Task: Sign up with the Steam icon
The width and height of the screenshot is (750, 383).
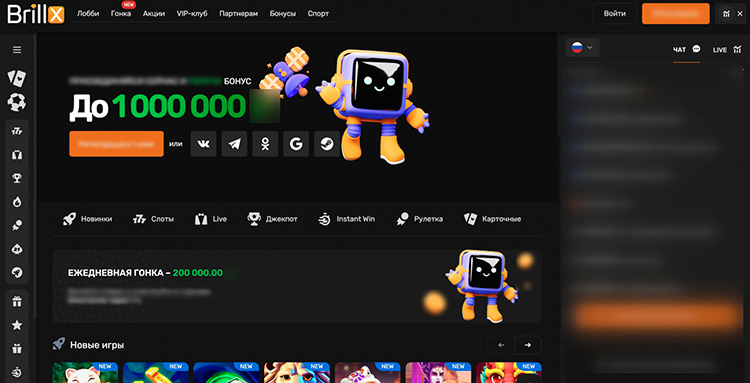Action: (x=327, y=144)
